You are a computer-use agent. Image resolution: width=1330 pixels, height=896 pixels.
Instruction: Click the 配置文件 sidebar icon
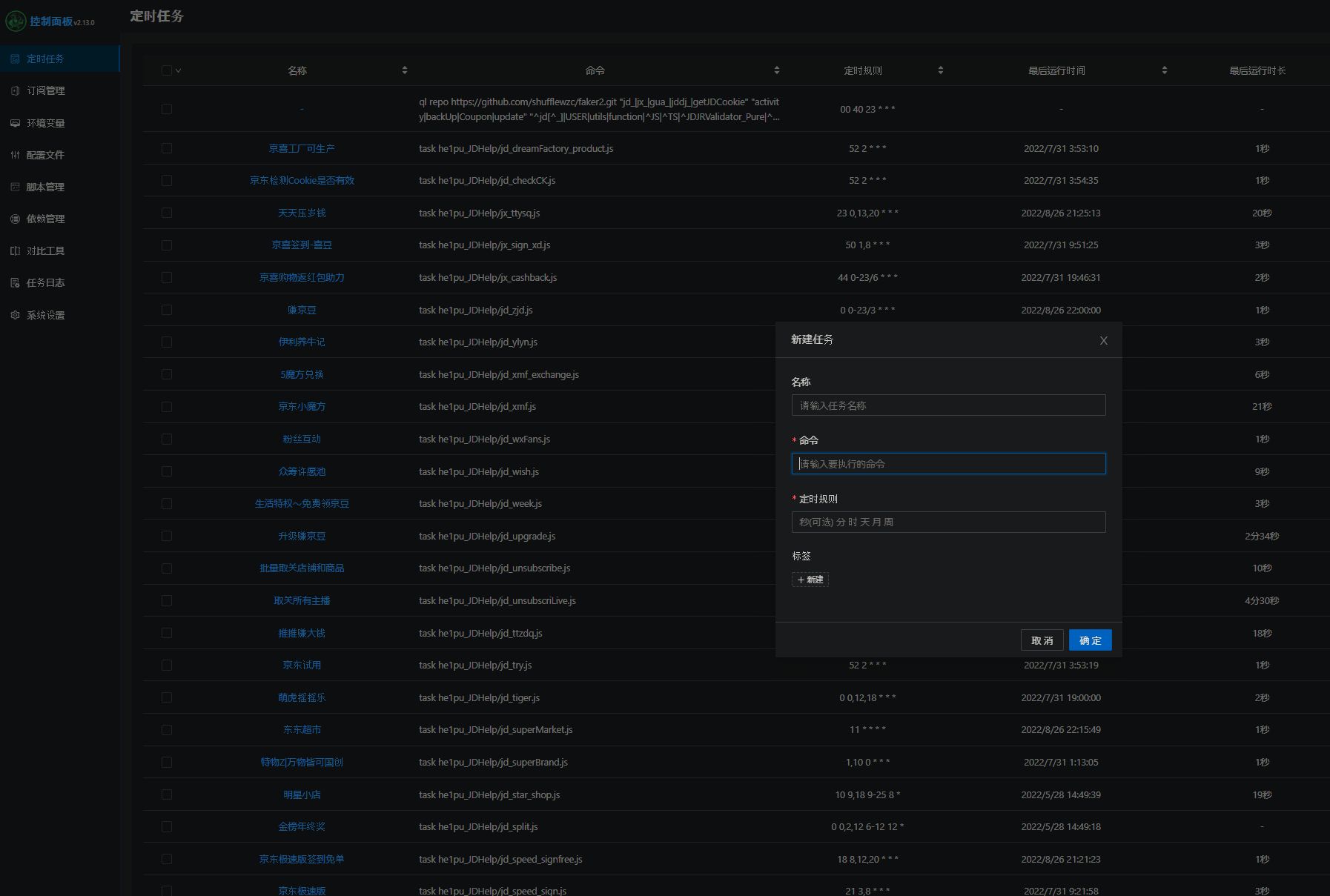pyautogui.click(x=15, y=155)
